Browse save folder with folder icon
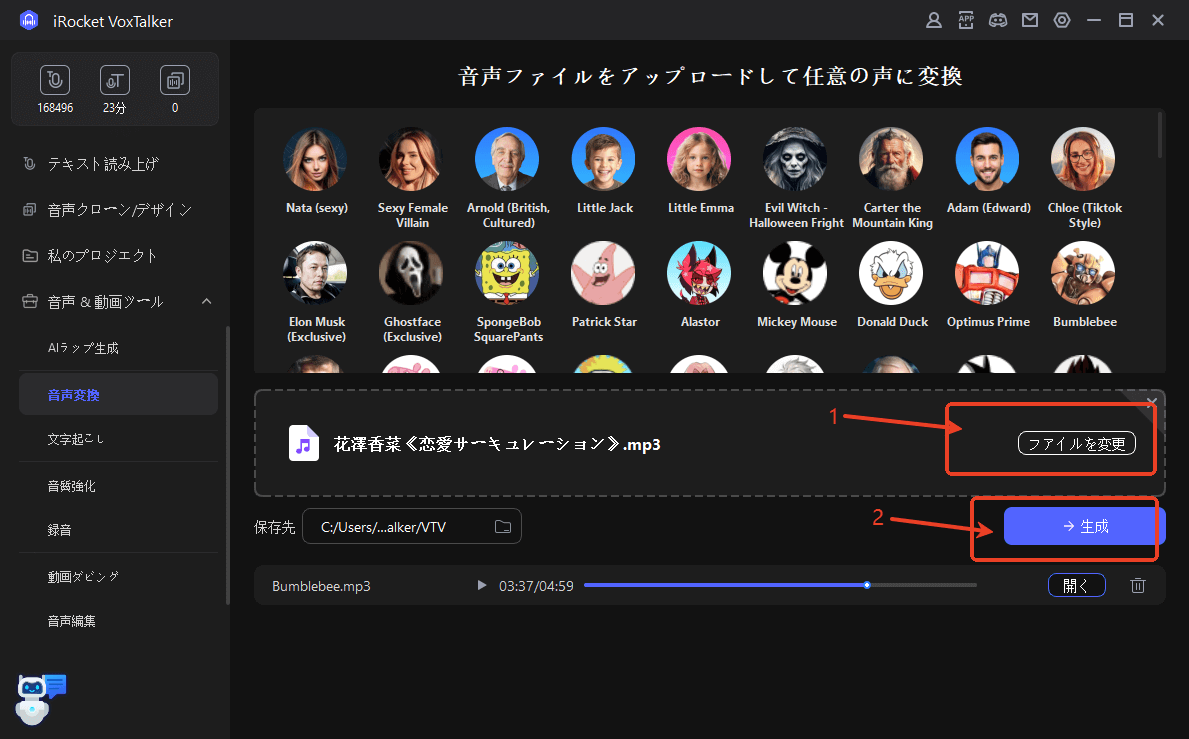 click(503, 527)
